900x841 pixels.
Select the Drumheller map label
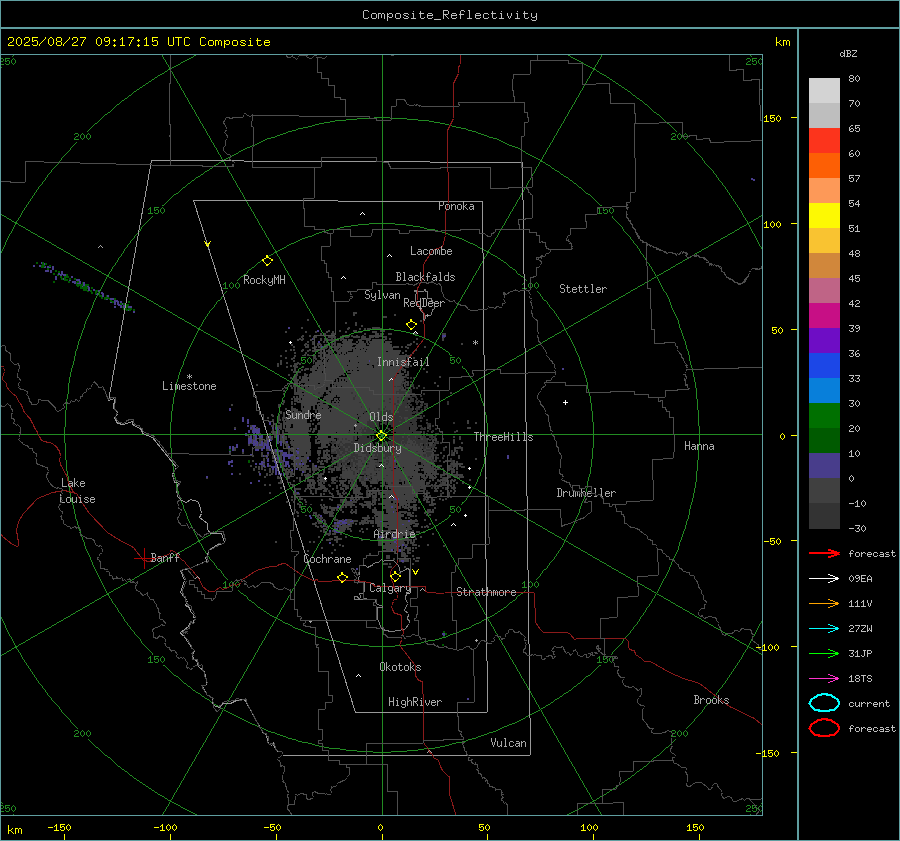click(x=586, y=493)
